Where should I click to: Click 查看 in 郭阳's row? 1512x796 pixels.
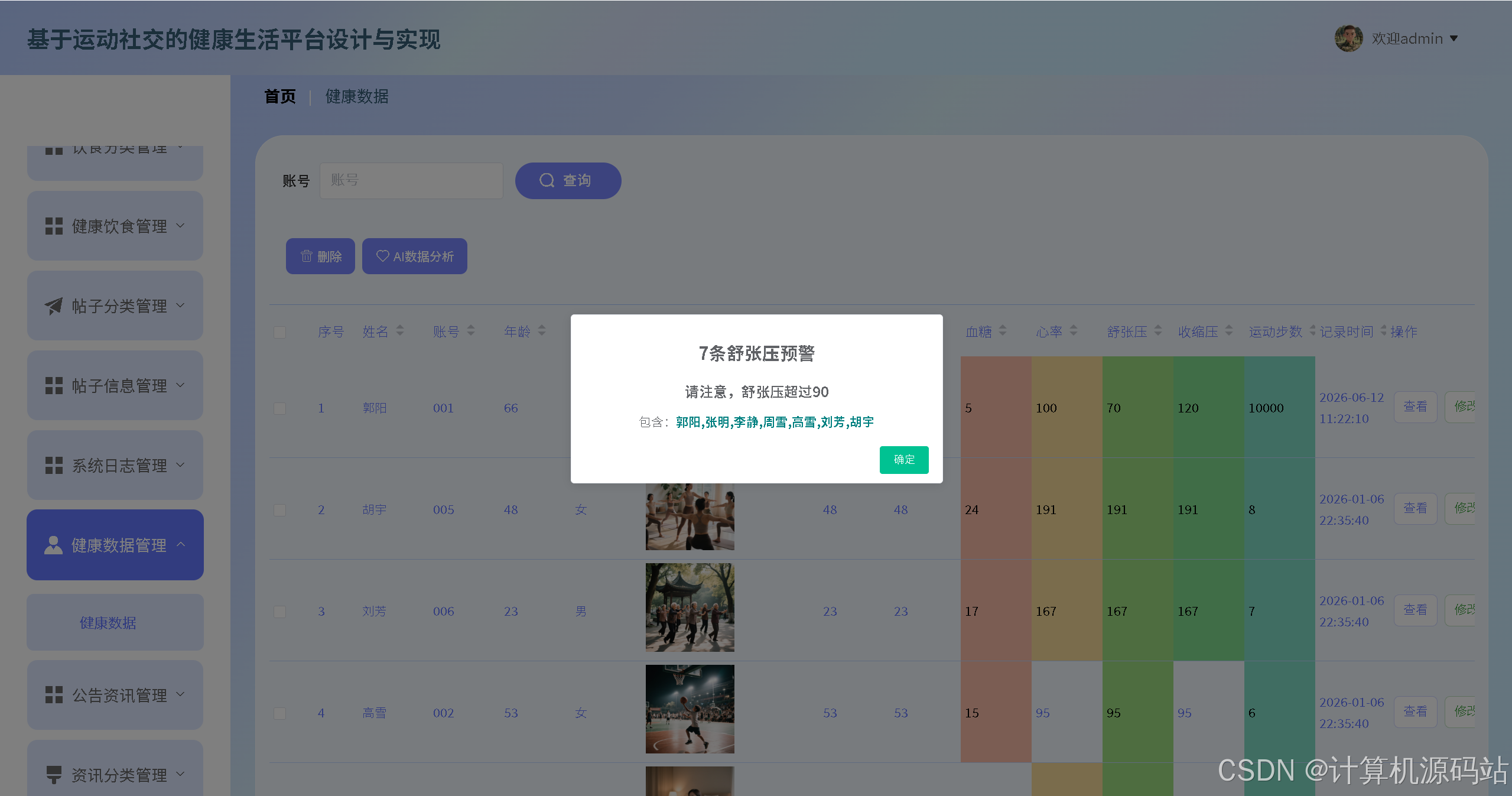point(1415,407)
